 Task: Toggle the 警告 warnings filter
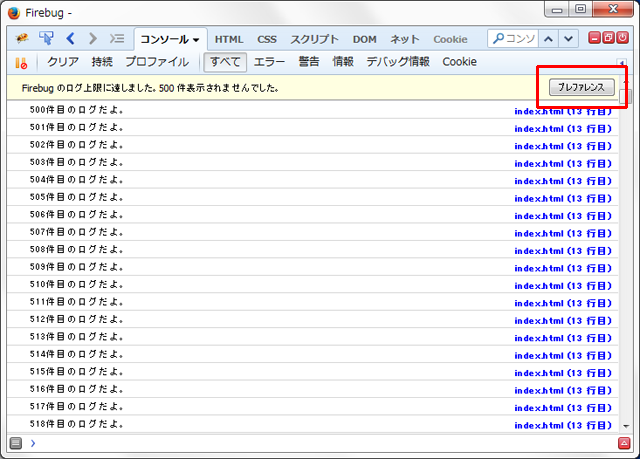tap(309, 62)
